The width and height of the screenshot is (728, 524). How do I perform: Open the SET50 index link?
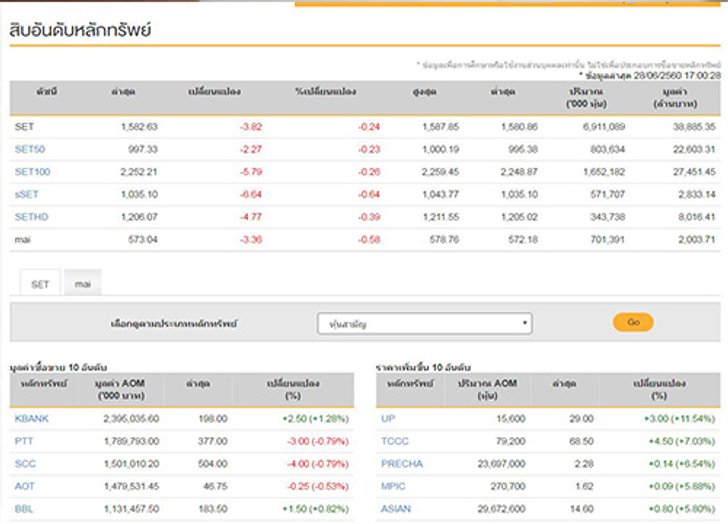30,149
